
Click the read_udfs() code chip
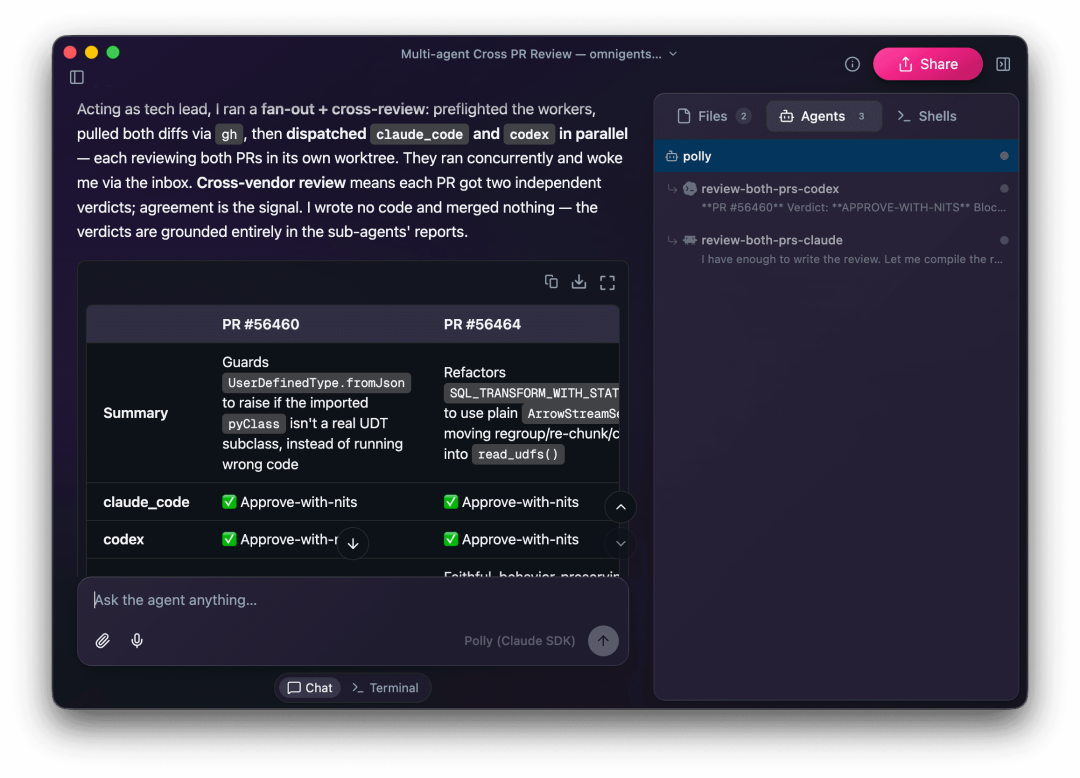(518, 454)
